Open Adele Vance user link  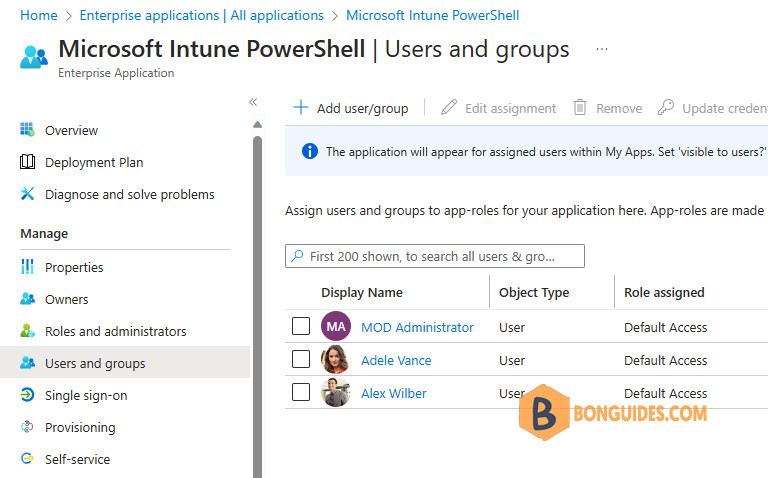click(x=396, y=360)
